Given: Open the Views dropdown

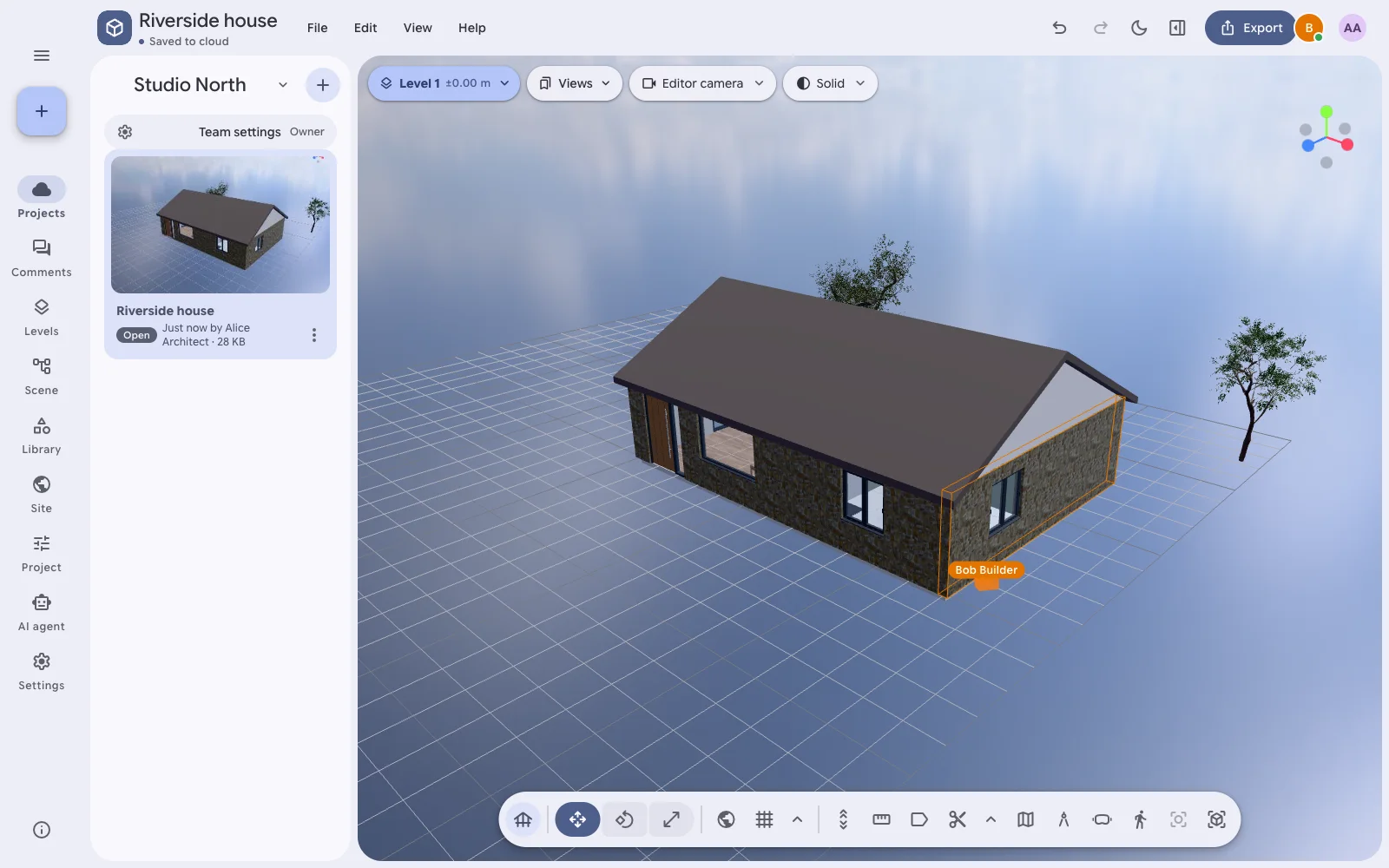Looking at the screenshot, I should coord(575,83).
